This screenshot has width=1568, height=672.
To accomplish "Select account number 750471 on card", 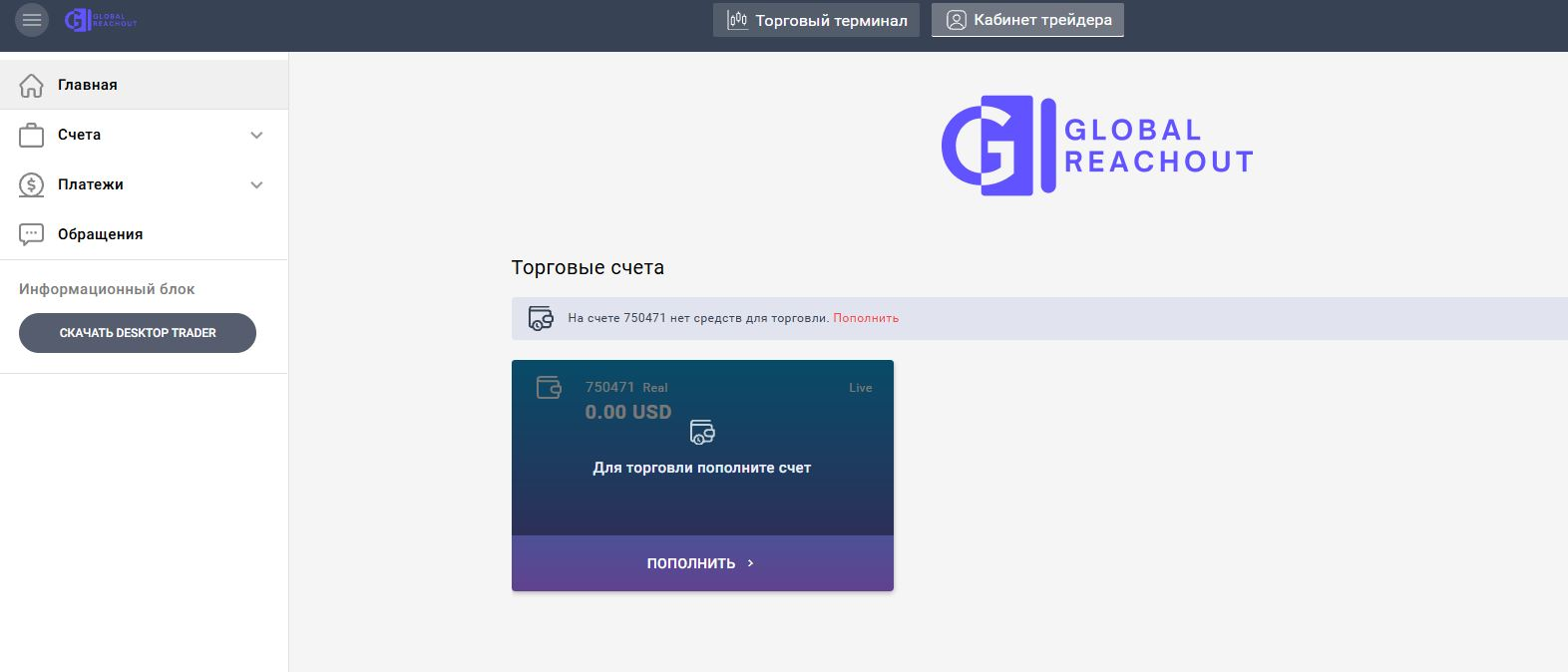I will (x=609, y=387).
